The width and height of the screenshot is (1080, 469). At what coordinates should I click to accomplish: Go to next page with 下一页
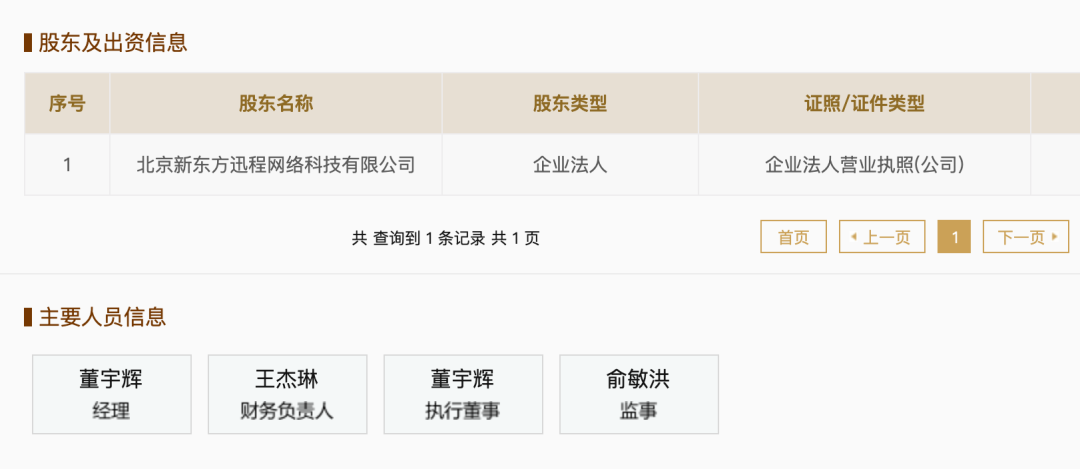point(1025,237)
